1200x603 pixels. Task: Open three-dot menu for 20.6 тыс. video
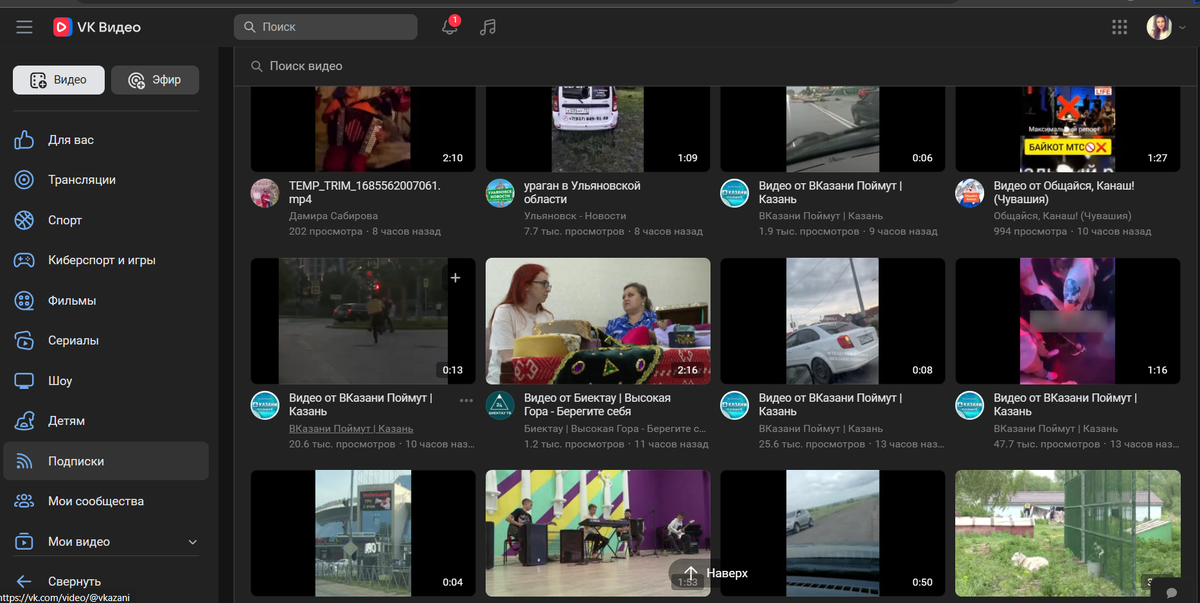coord(466,400)
